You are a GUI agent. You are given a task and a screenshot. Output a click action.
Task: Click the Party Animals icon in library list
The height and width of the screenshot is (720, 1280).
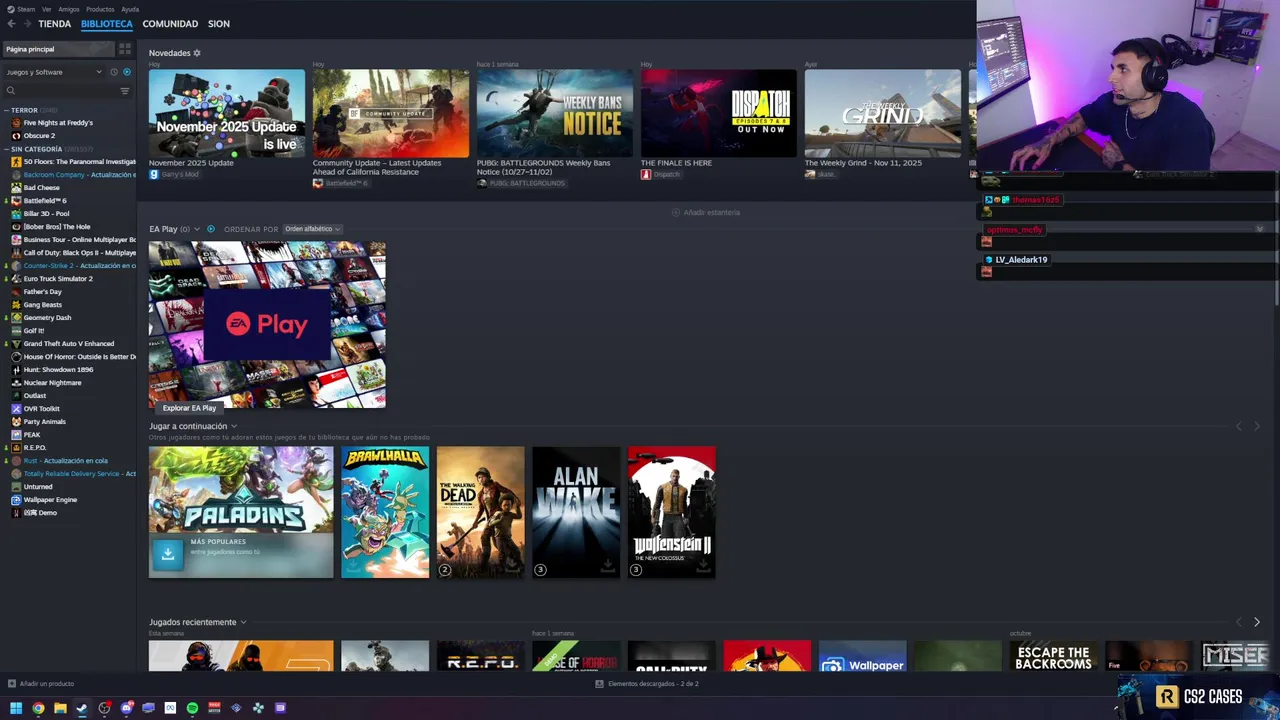click(x=16, y=422)
